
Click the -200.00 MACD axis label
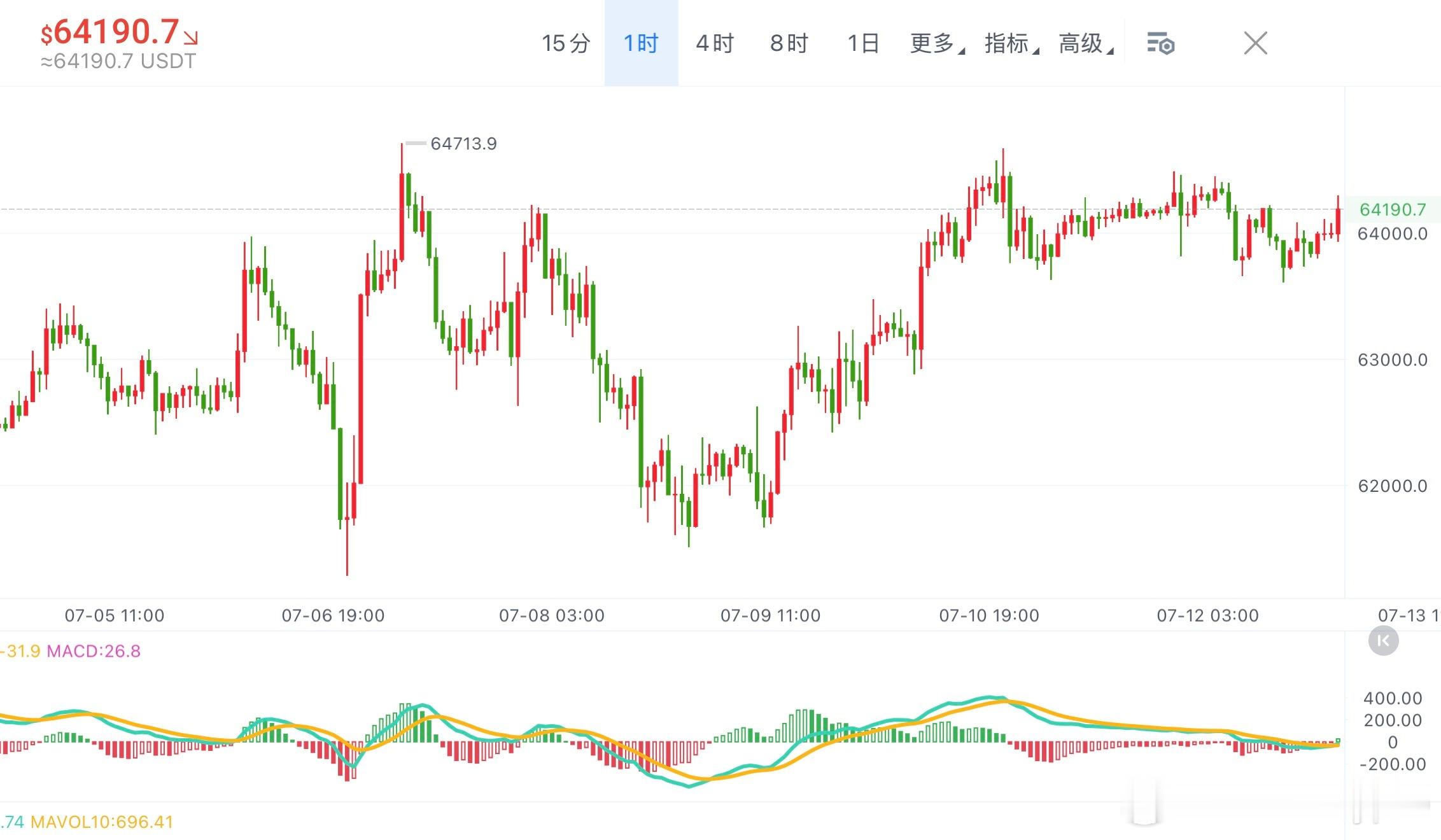[x=1393, y=764]
